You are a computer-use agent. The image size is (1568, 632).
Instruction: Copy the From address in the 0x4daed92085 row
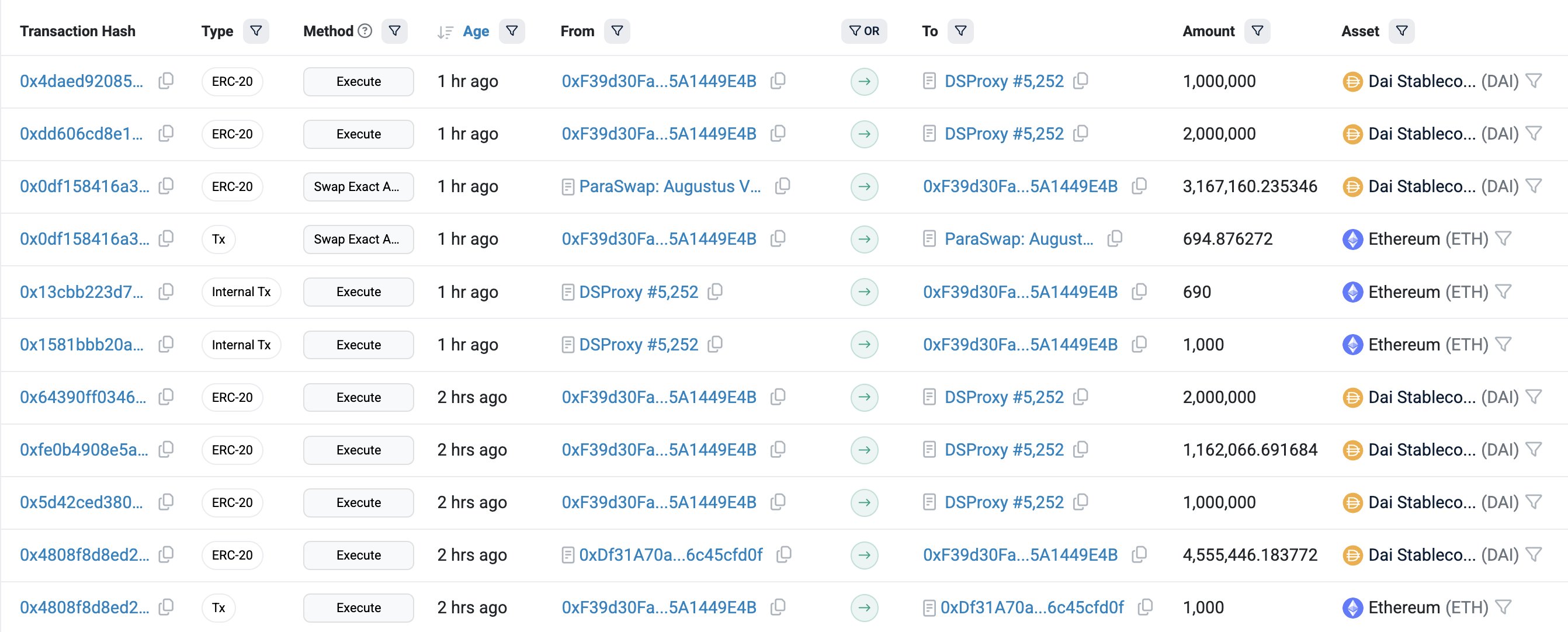(778, 81)
